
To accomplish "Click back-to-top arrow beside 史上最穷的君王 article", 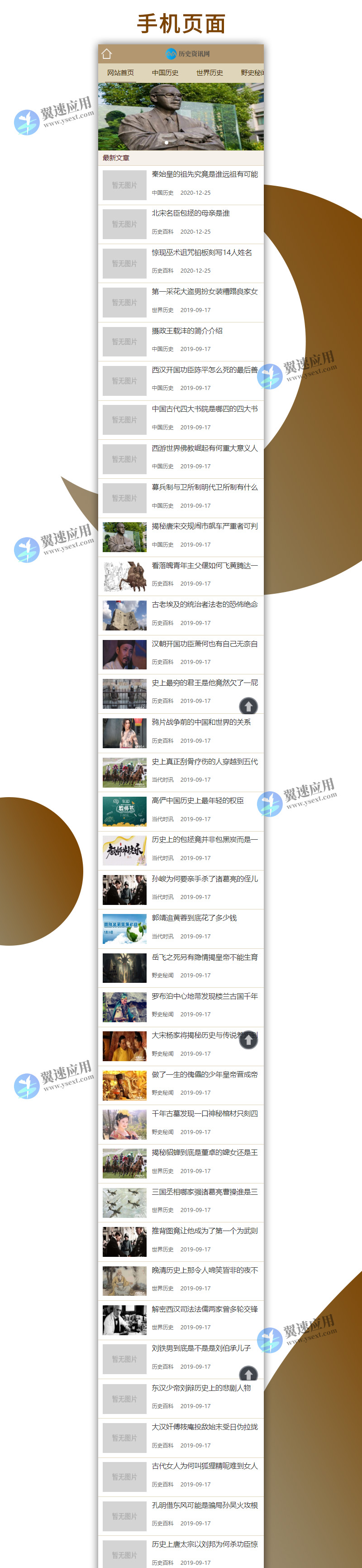I will 248,706.
